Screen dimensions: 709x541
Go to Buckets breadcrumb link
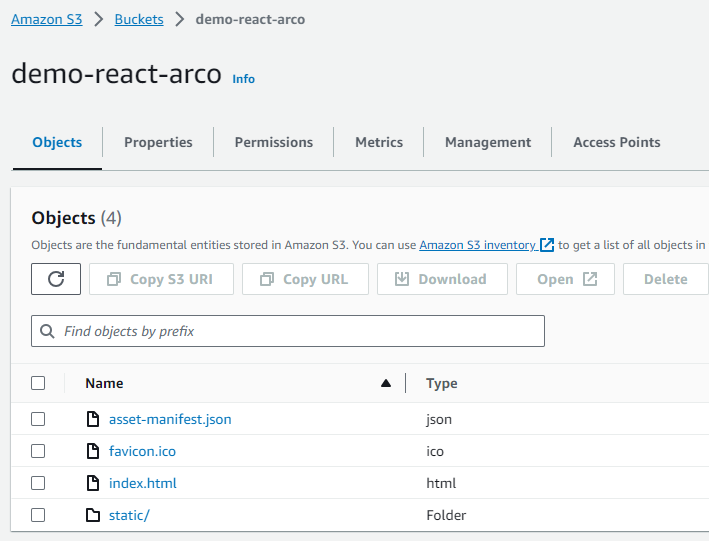click(x=139, y=19)
